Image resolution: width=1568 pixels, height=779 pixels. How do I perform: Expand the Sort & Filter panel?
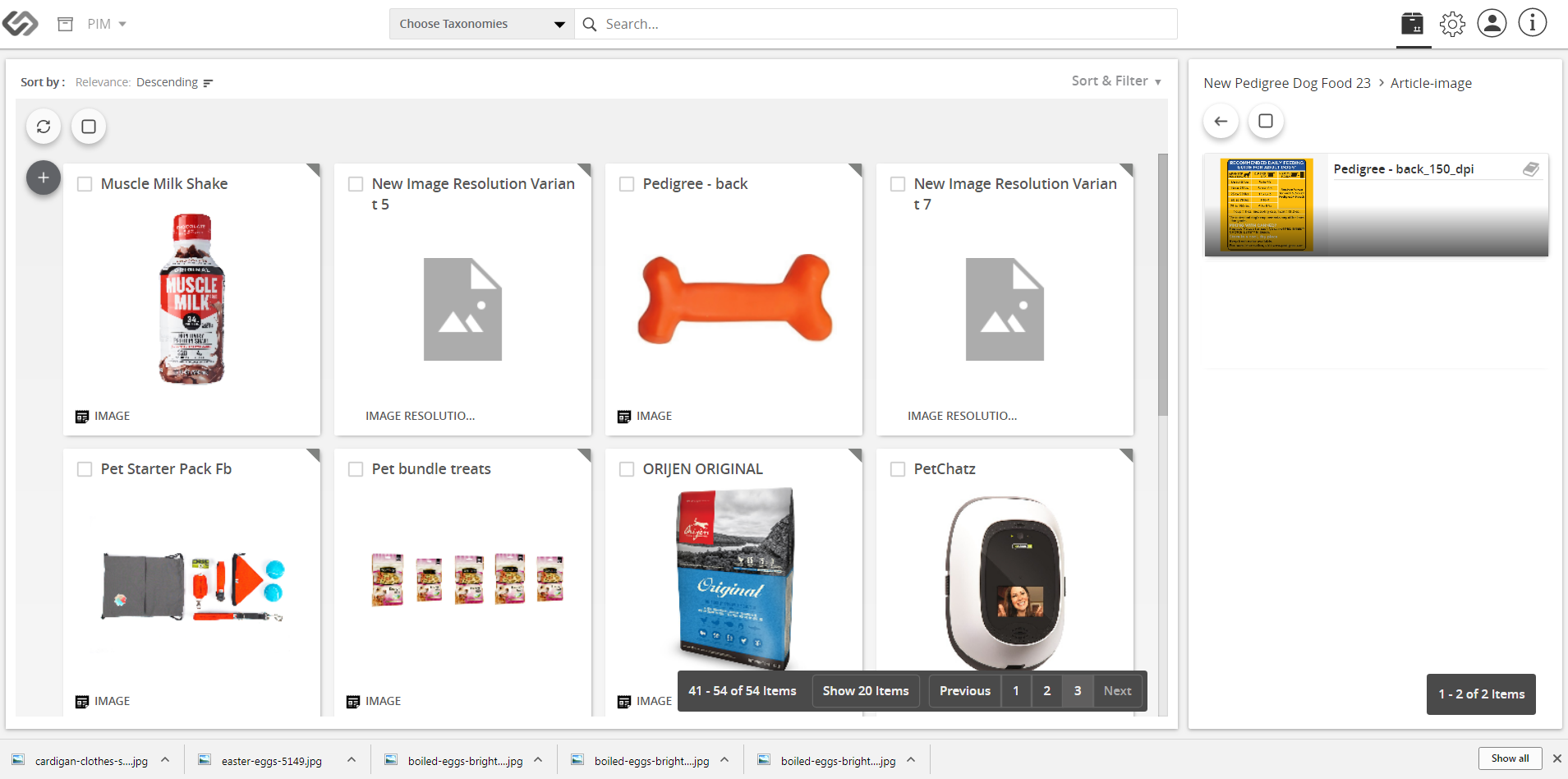[1116, 81]
